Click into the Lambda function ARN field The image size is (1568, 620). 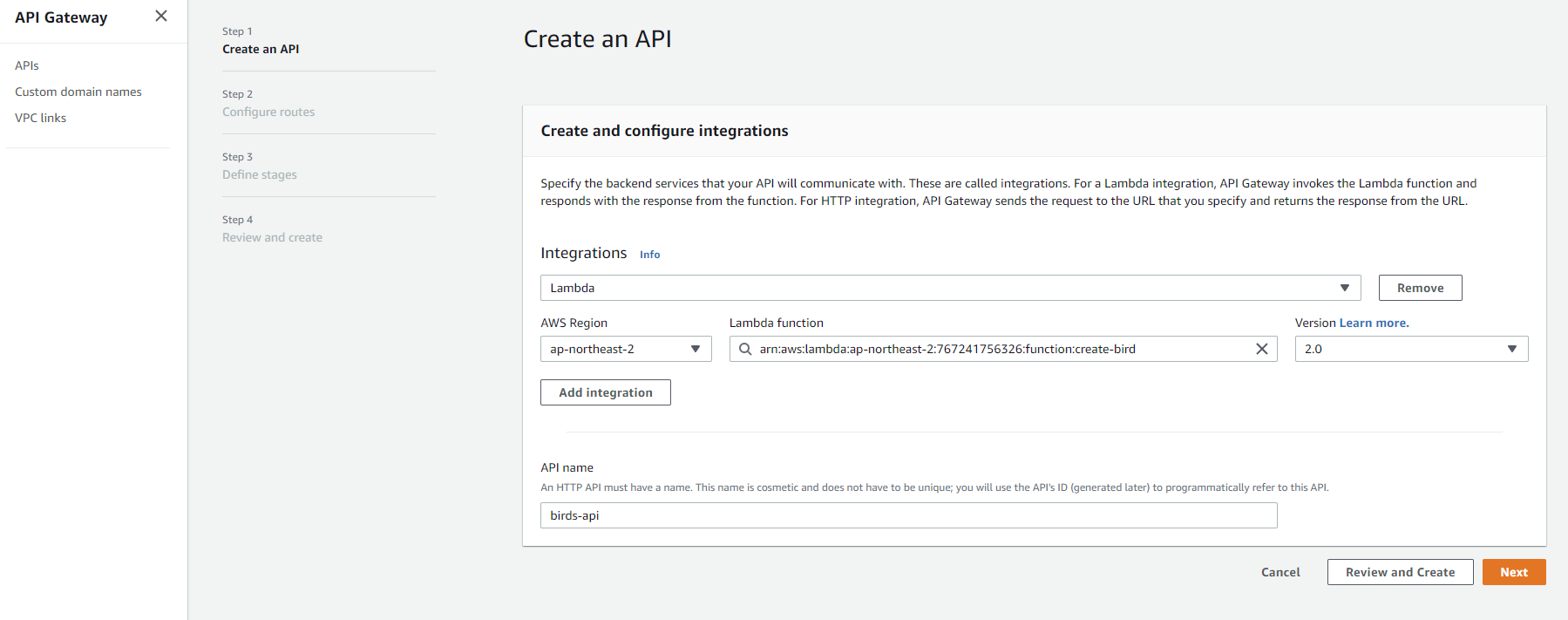tap(1002, 349)
